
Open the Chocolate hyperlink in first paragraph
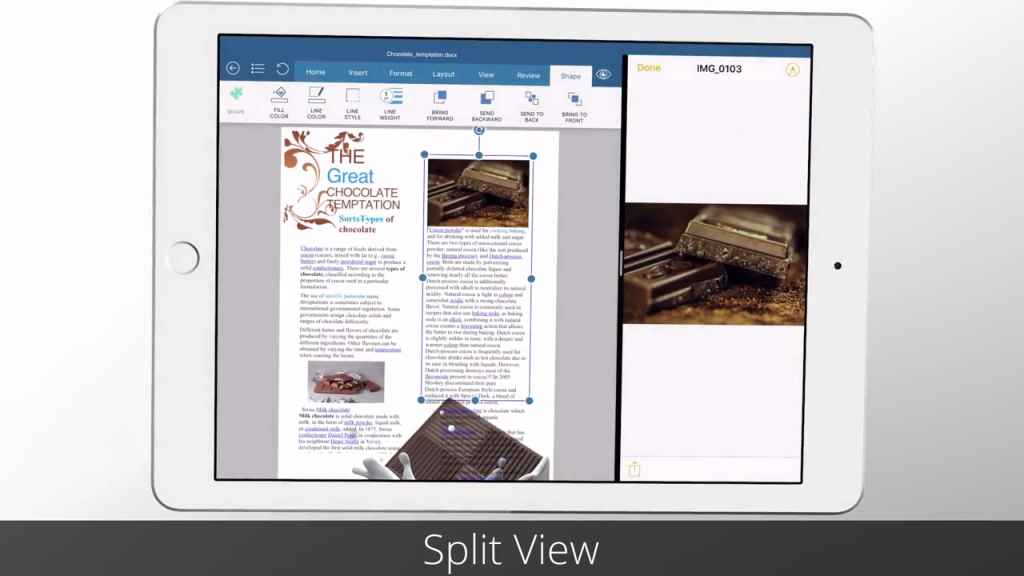pyautogui.click(x=312, y=249)
